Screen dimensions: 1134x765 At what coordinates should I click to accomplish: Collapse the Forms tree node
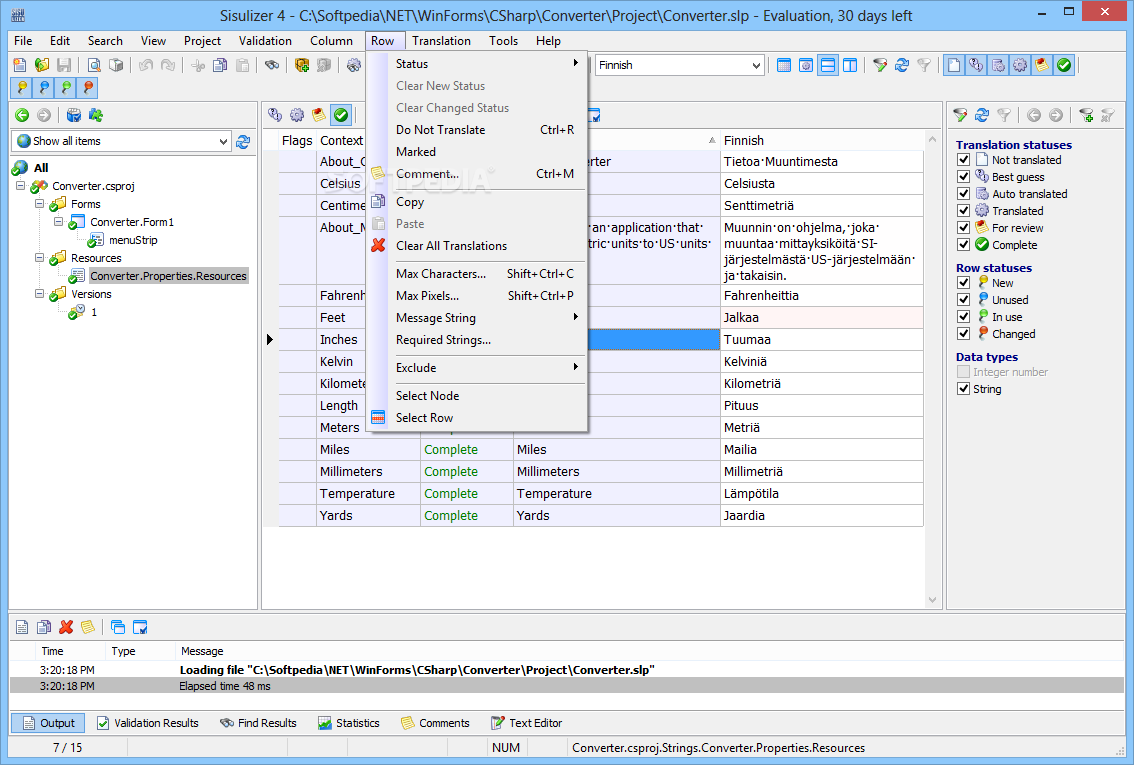pos(40,204)
